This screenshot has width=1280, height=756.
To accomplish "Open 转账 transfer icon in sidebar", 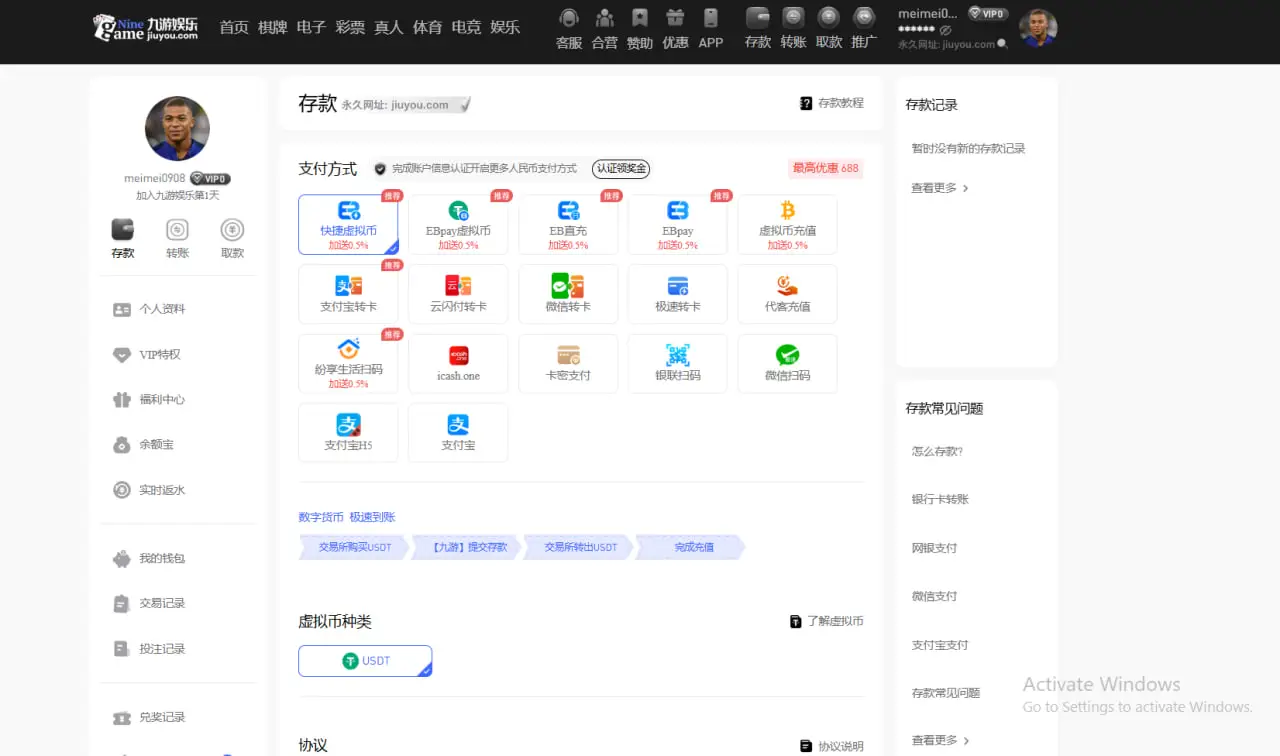I will click(x=178, y=237).
